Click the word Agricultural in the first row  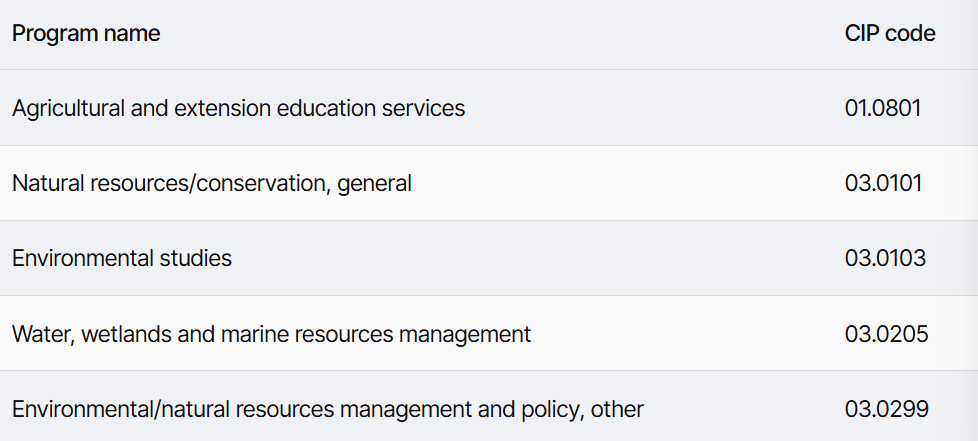(x=69, y=109)
